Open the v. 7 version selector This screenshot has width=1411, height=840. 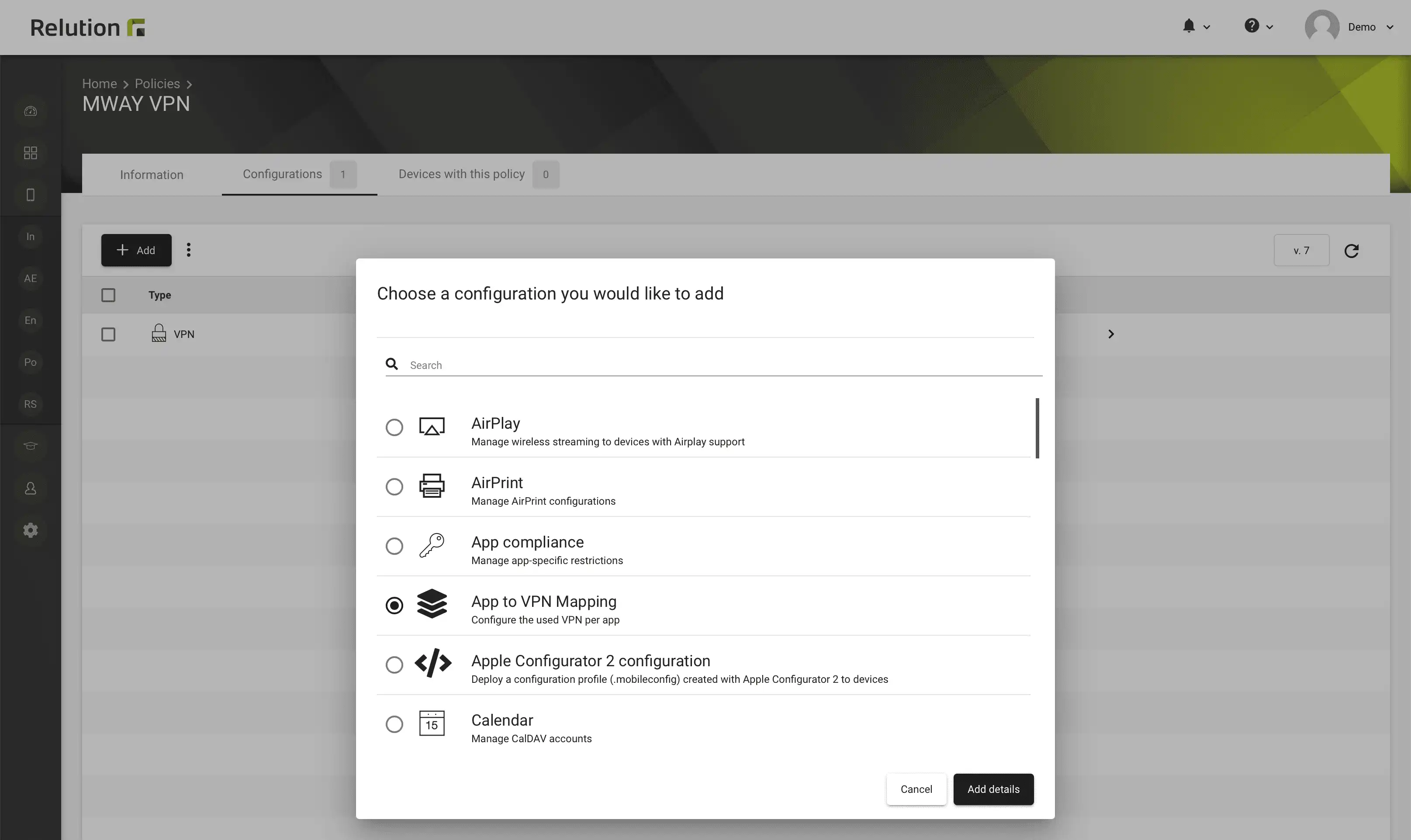click(x=1301, y=250)
